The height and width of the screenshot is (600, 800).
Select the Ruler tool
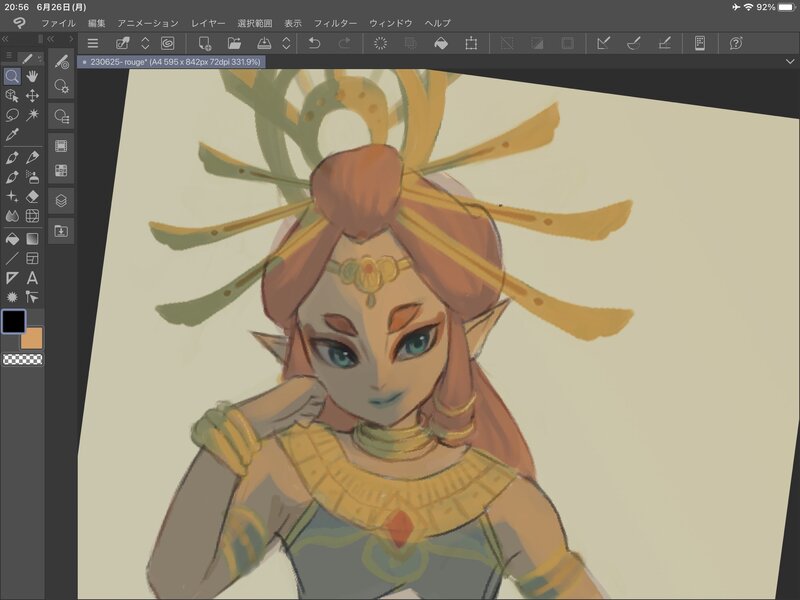click(x=12, y=278)
